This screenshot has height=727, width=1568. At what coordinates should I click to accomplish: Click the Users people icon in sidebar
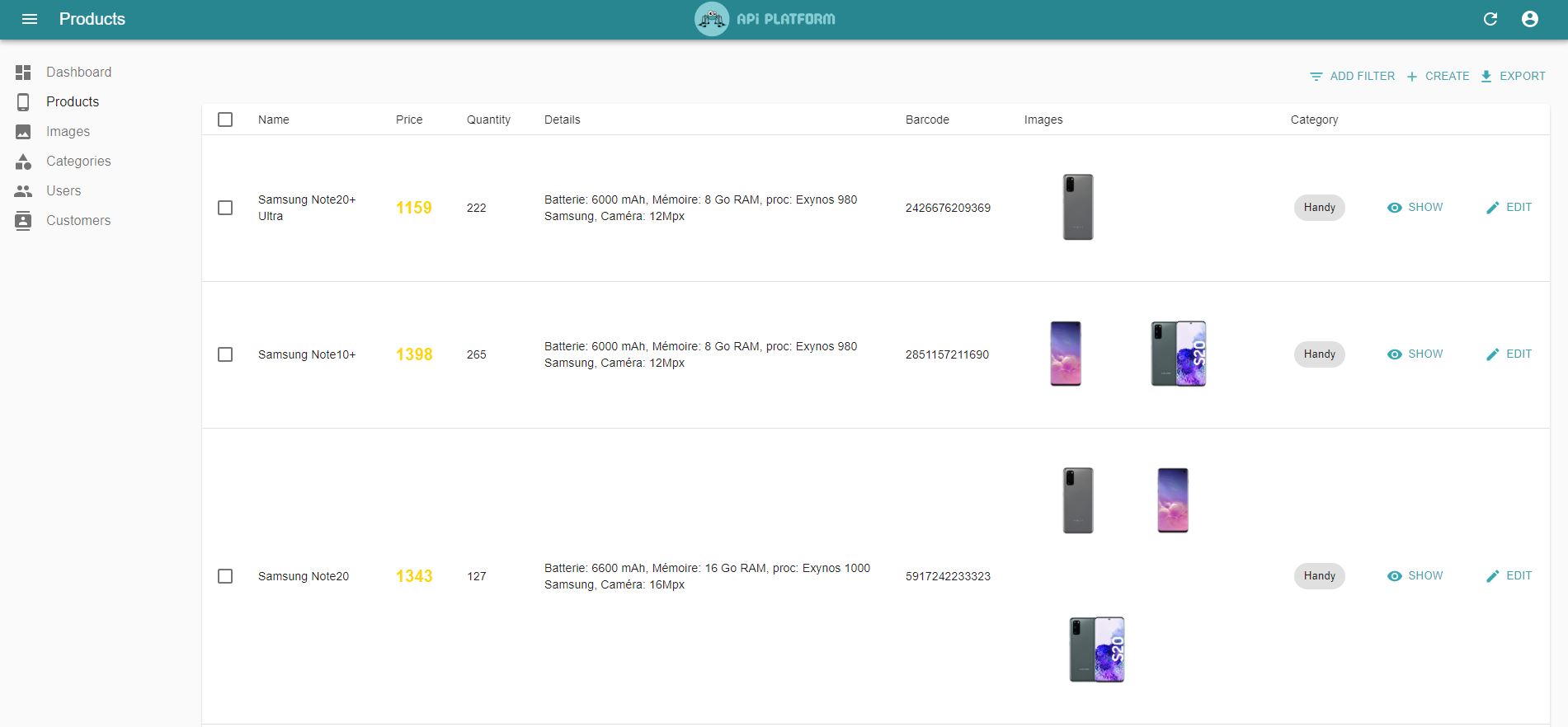tap(23, 191)
